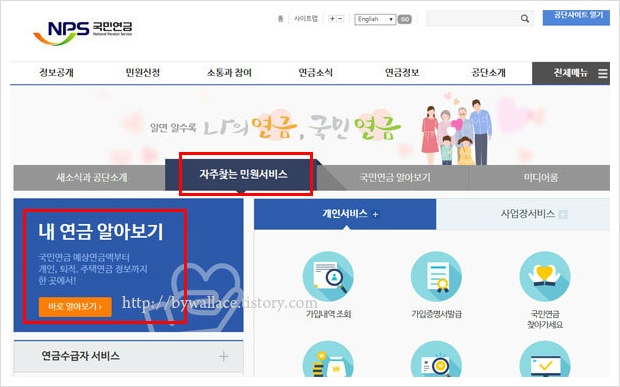Click the 연금수급자 서비스 label
The height and width of the screenshot is (387, 620).
81,356
